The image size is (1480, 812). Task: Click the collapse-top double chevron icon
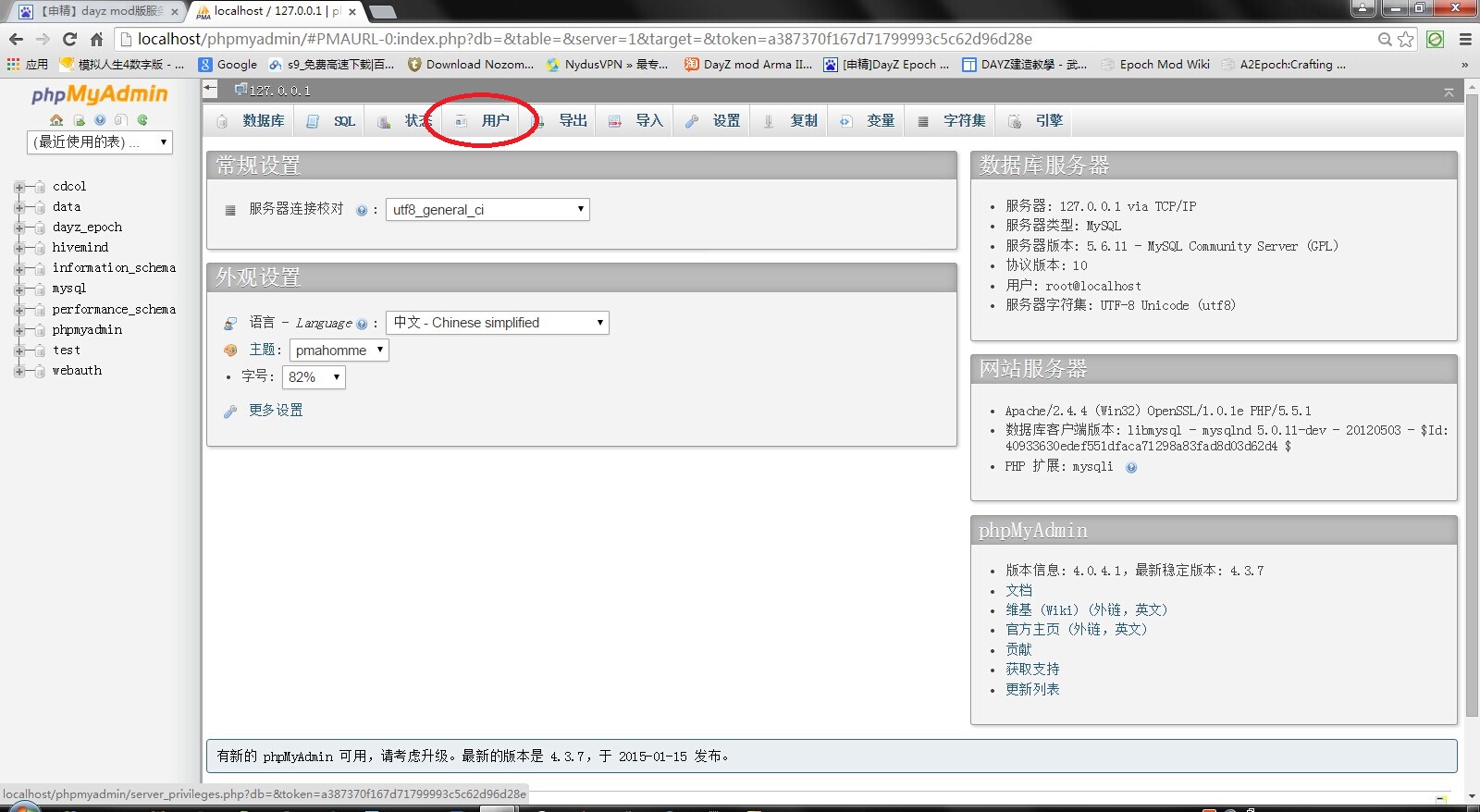[x=1449, y=92]
